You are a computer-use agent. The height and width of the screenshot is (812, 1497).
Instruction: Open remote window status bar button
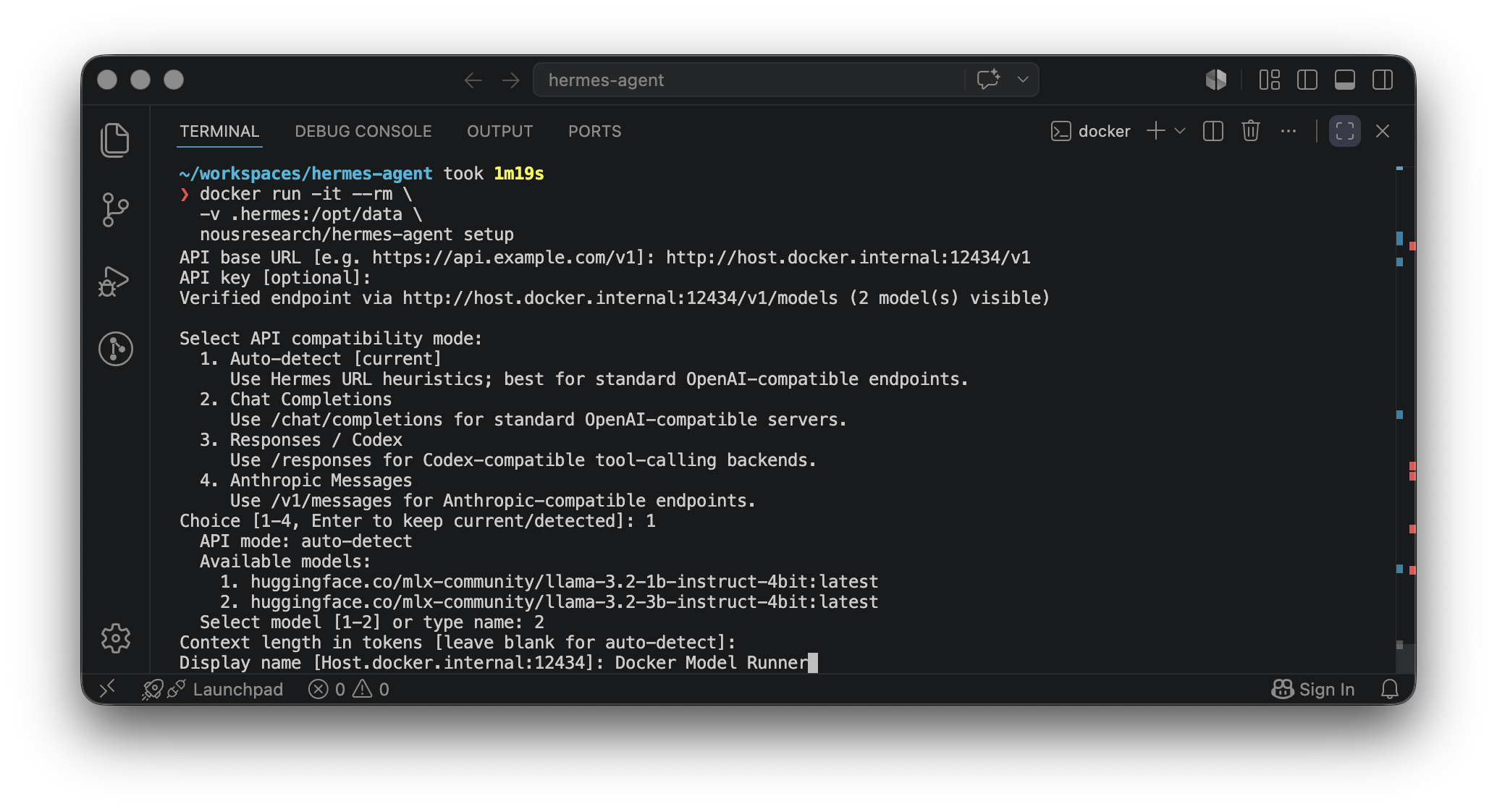point(107,689)
